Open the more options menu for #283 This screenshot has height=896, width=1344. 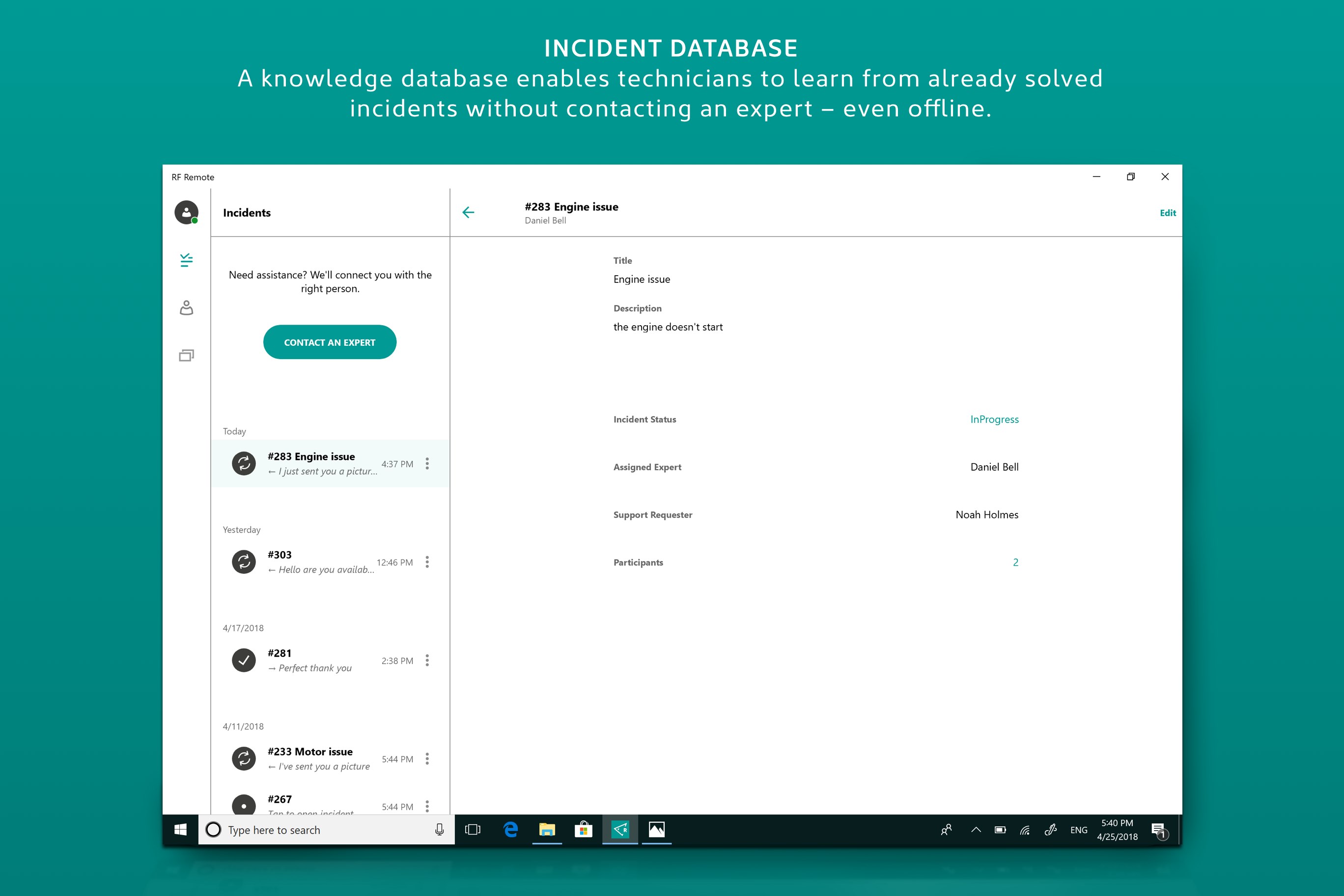click(x=427, y=463)
